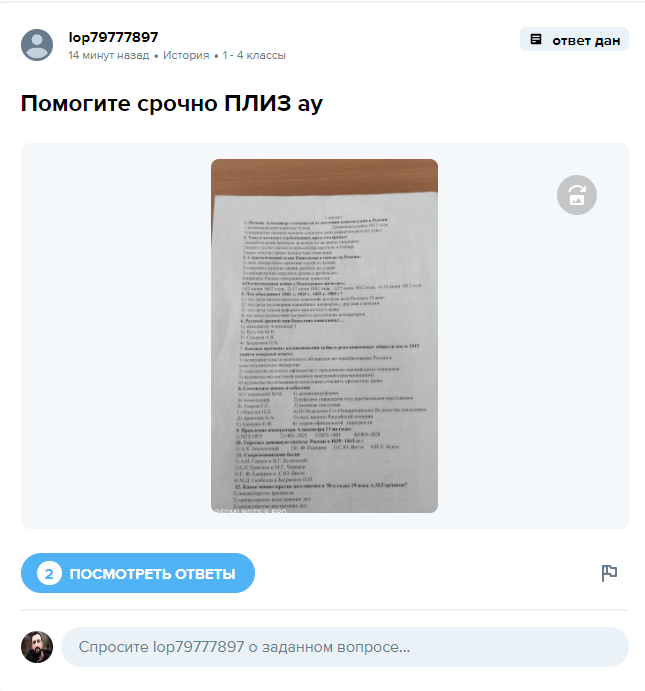
Task: Click the 14 минут назад timestamp
Action: coord(109,55)
